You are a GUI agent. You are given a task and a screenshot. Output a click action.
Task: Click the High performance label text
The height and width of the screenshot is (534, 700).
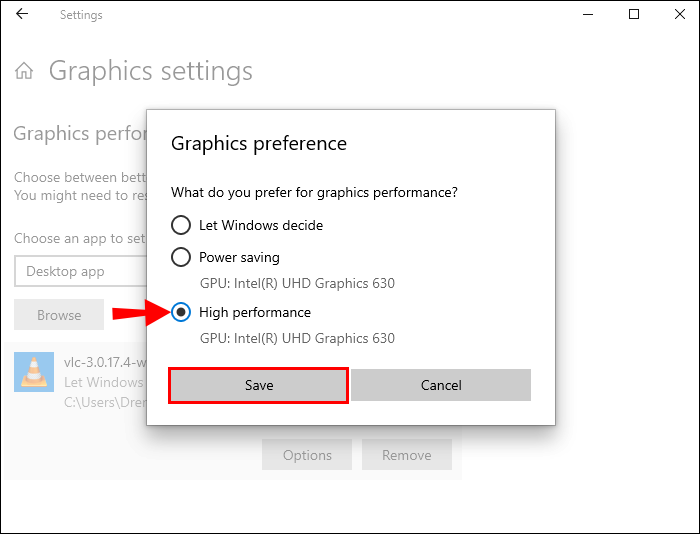pos(254,313)
